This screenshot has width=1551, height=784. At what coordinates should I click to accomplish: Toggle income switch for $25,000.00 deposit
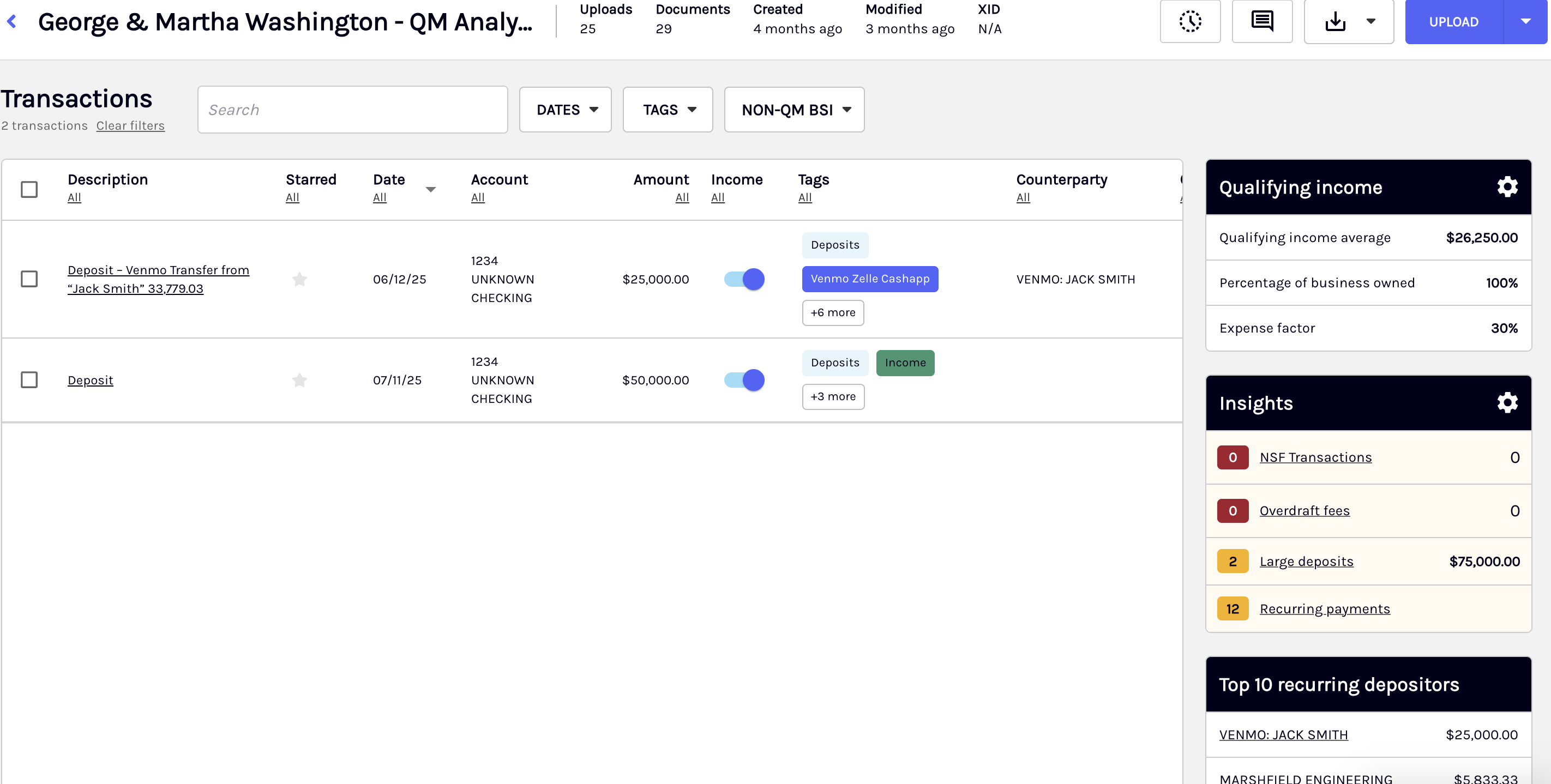[744, 279]
